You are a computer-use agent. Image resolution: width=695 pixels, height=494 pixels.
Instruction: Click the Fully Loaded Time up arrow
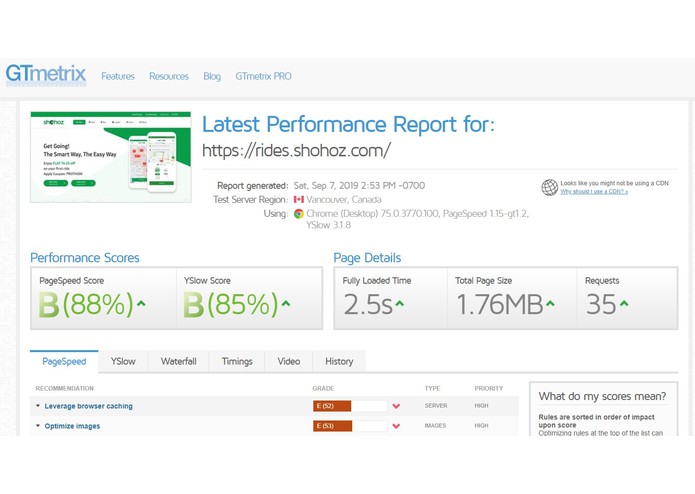point(399,303)
